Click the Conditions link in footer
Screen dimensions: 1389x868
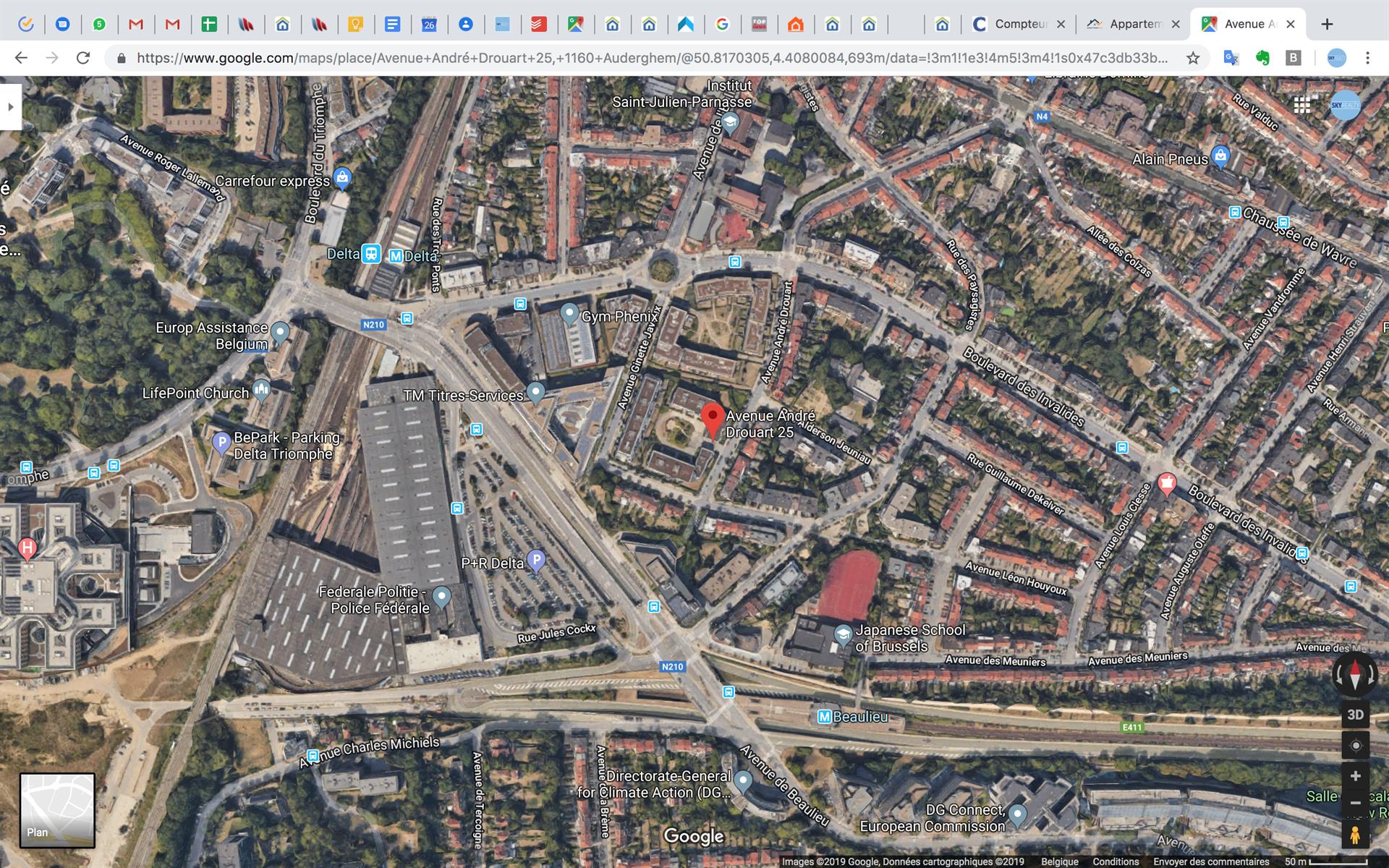(x=1115, y=861)
